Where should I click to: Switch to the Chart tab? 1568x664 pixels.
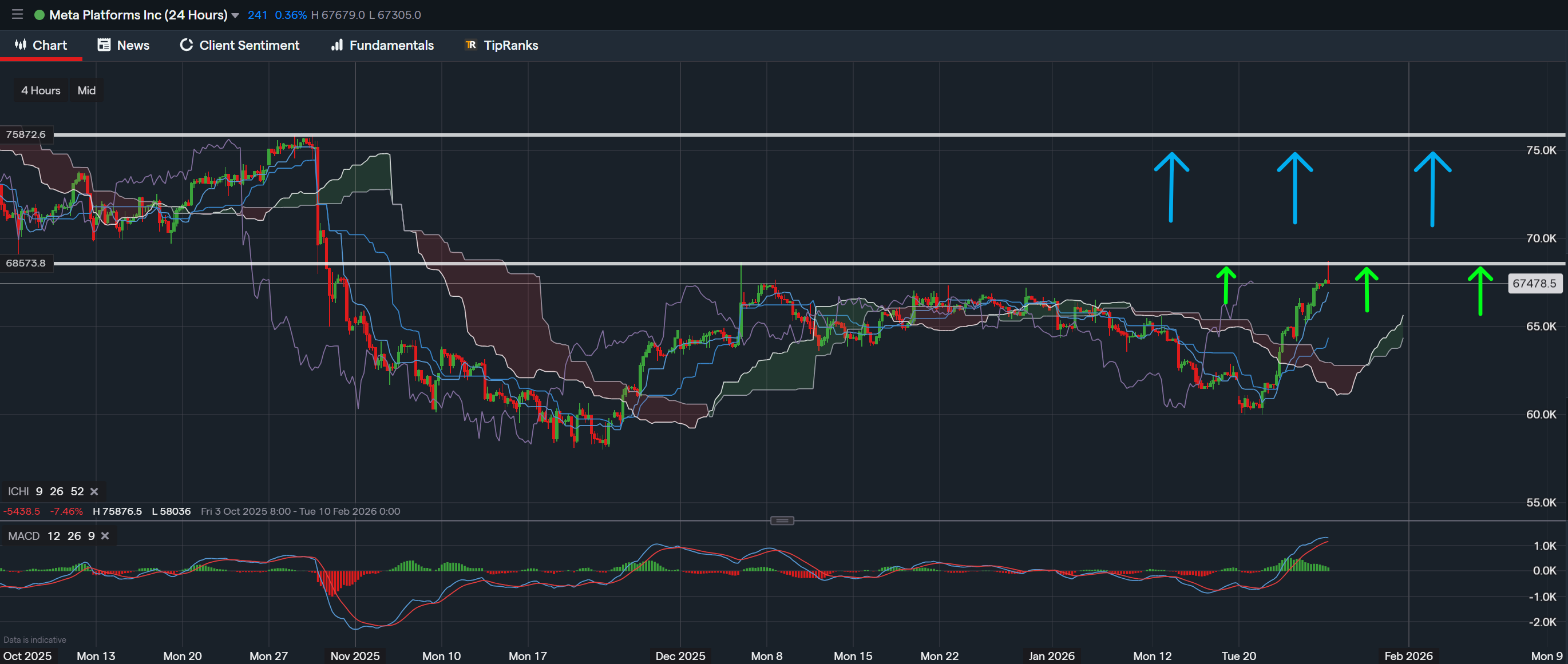(x=41, y=45)
